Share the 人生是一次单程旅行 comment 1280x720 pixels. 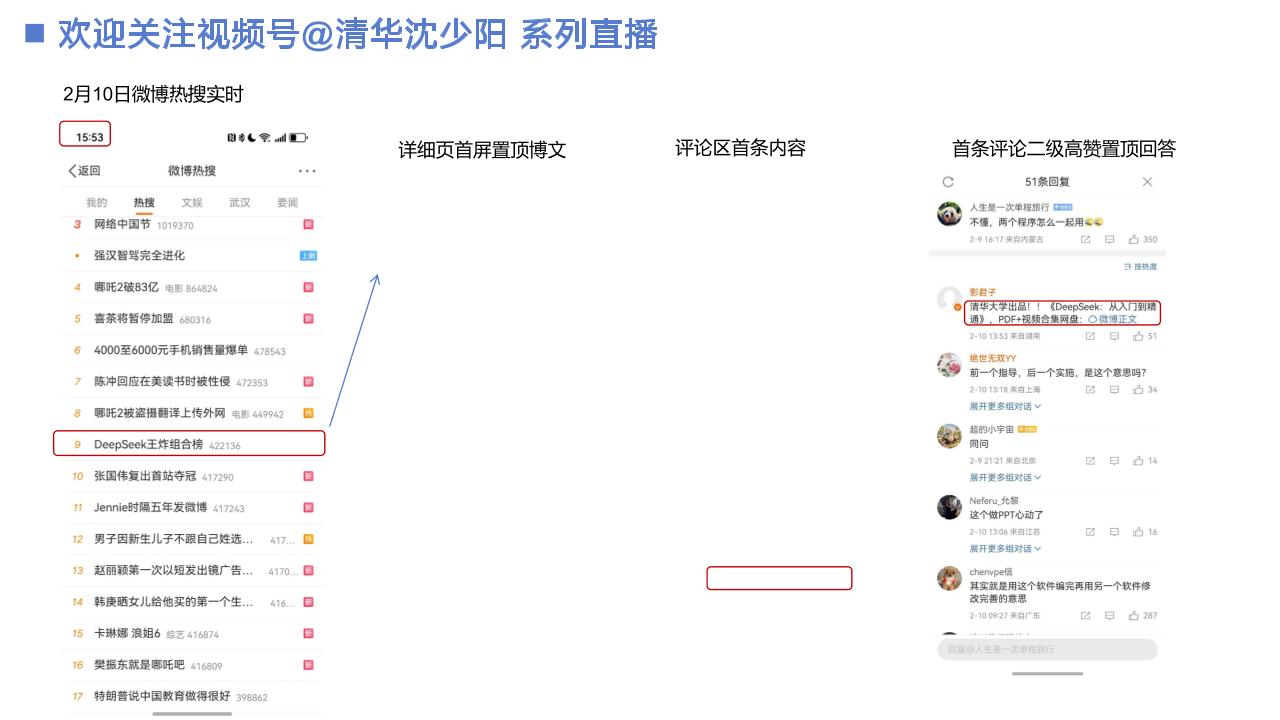point(1085,240)
